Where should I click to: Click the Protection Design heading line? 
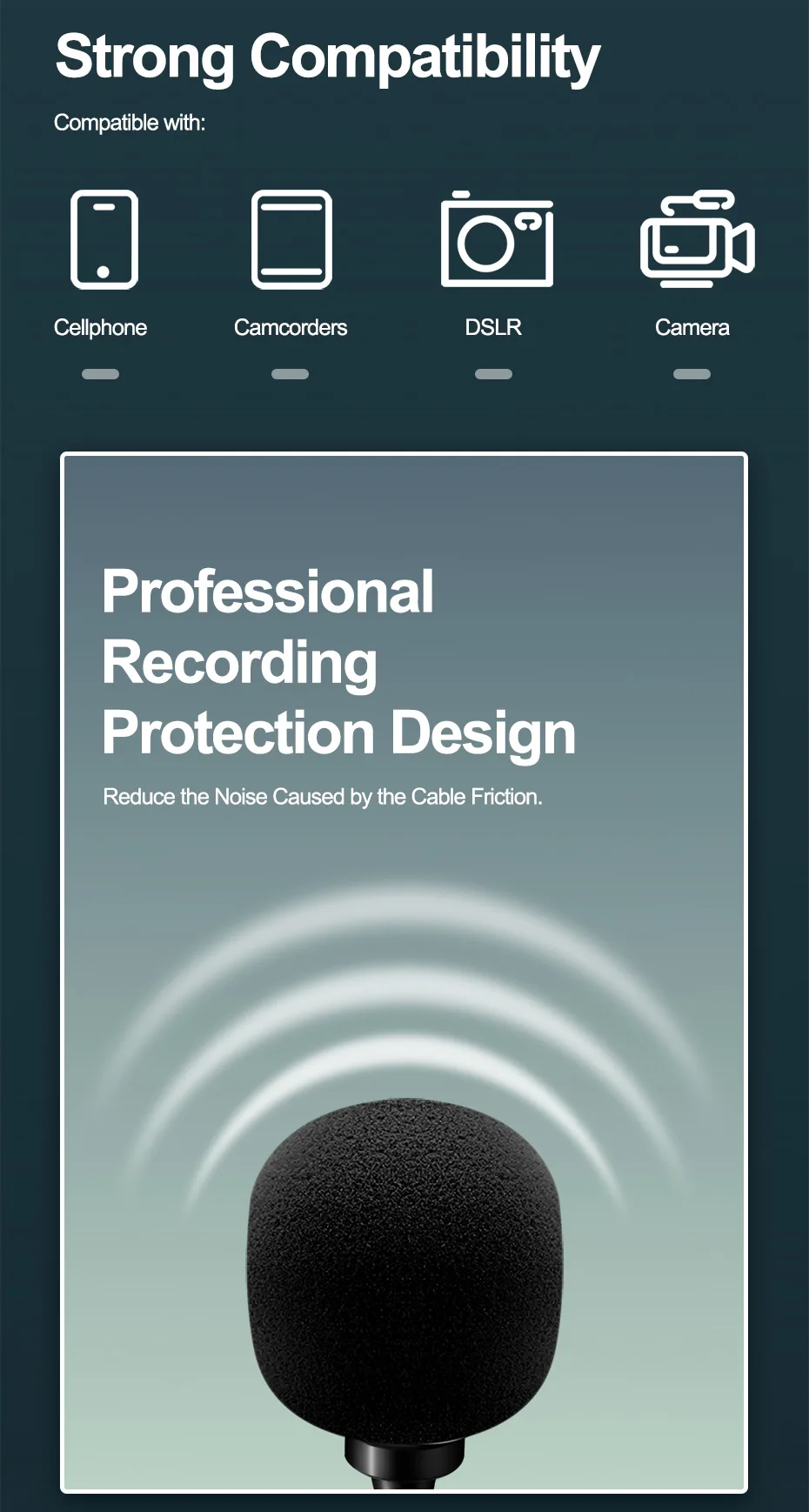pos(338,733)
